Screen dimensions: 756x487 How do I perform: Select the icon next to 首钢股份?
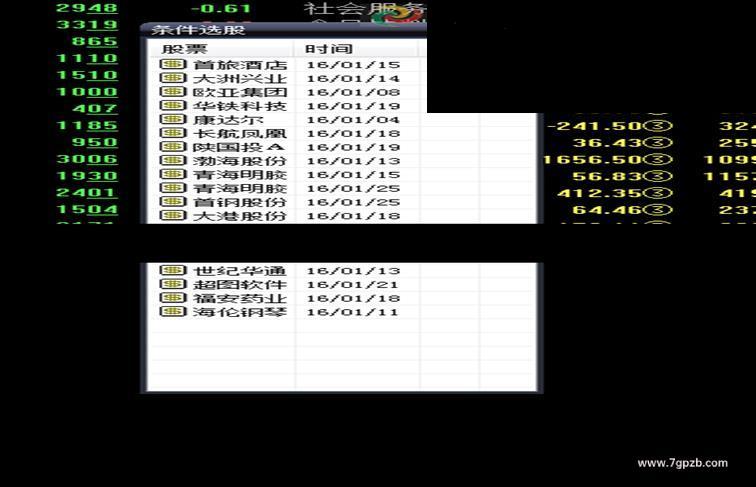[173, 202]
